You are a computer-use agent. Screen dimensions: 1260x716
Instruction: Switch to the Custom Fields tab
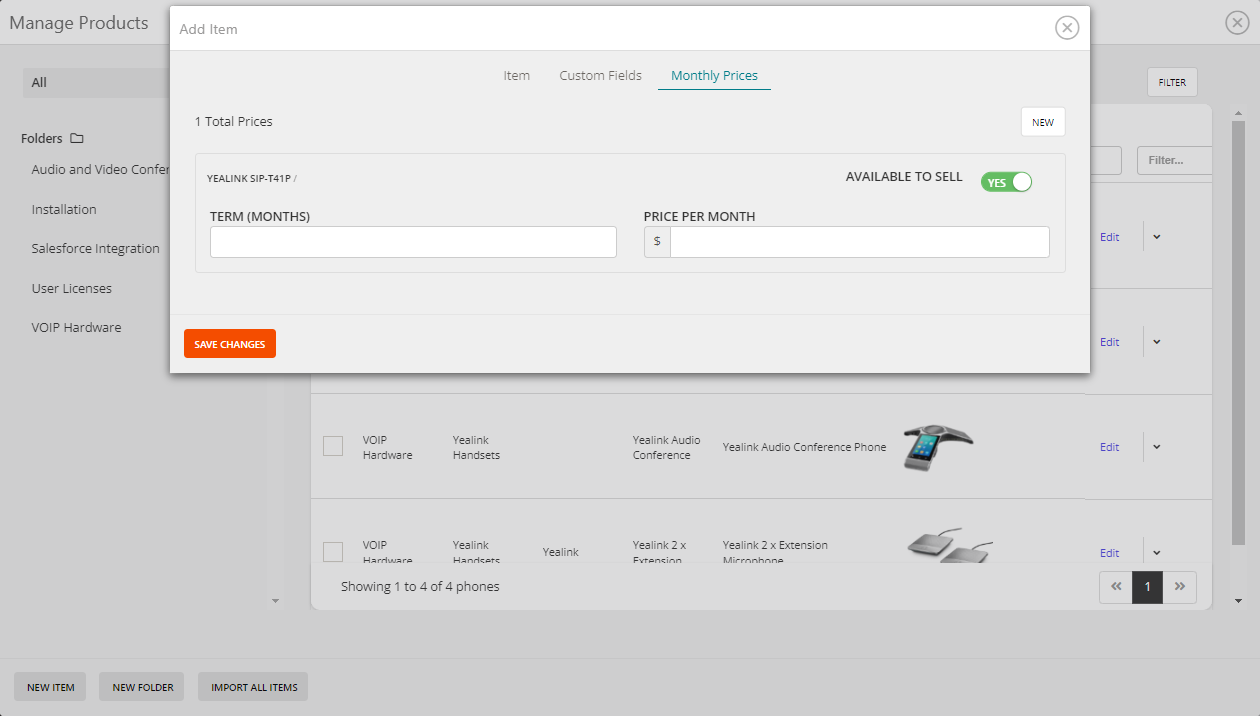click(x=600, y=75)
